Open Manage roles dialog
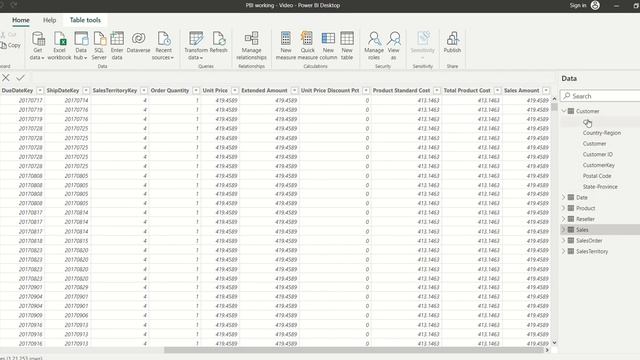Screen dimensions: 640x360 (x=374, y=46)
